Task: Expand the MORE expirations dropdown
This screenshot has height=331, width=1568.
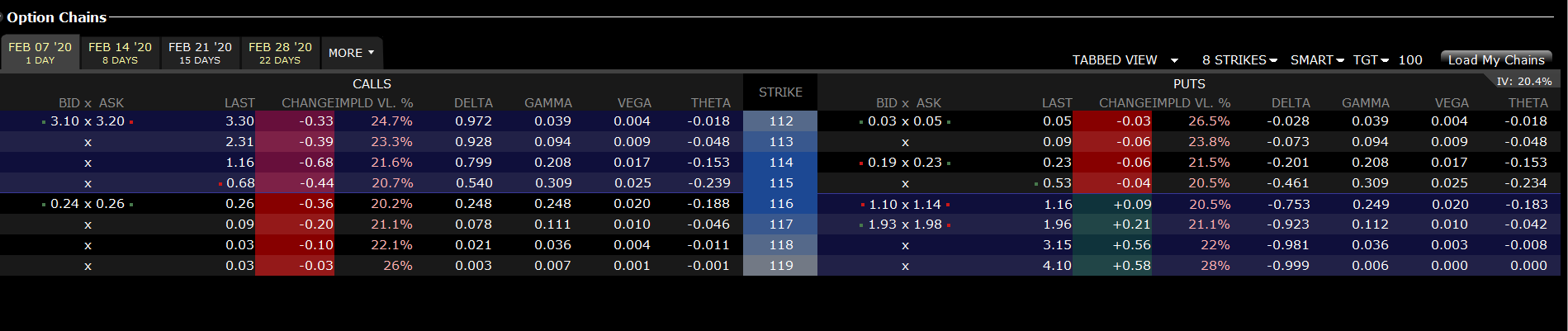Action: [352, 53]
